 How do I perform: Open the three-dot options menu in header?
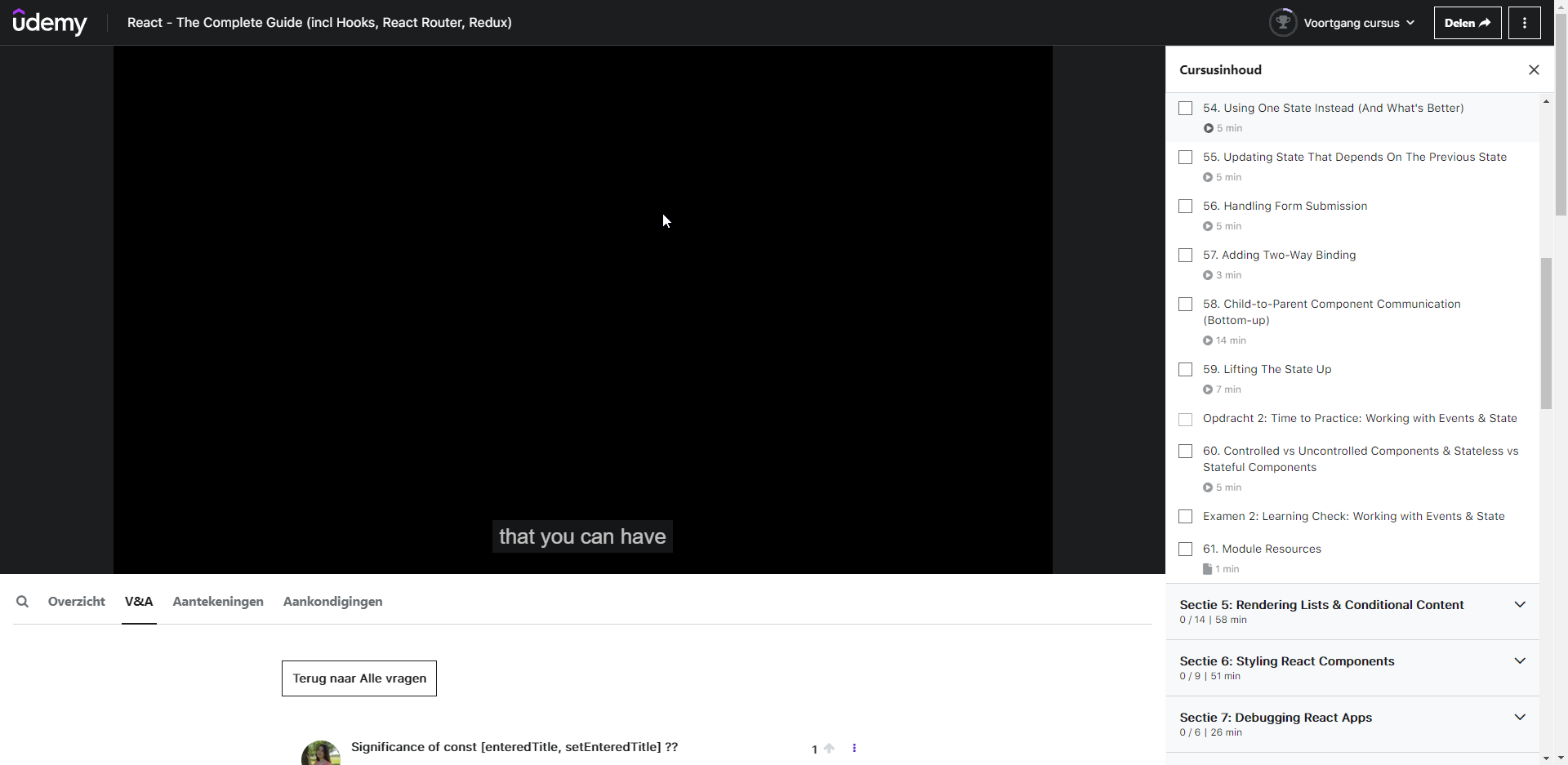click(1524, 23)
